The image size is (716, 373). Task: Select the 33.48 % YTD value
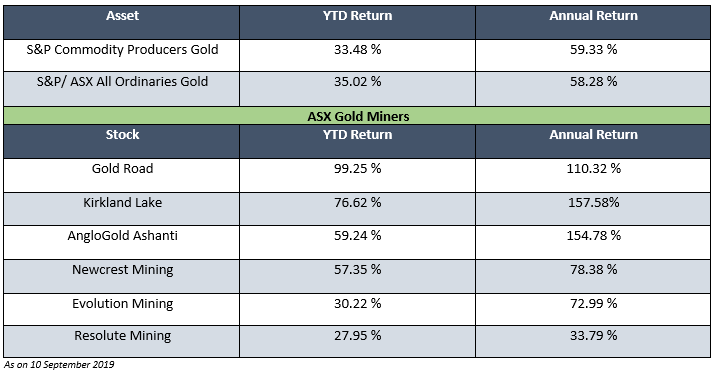pyautogui.click(x=358, y=49)
